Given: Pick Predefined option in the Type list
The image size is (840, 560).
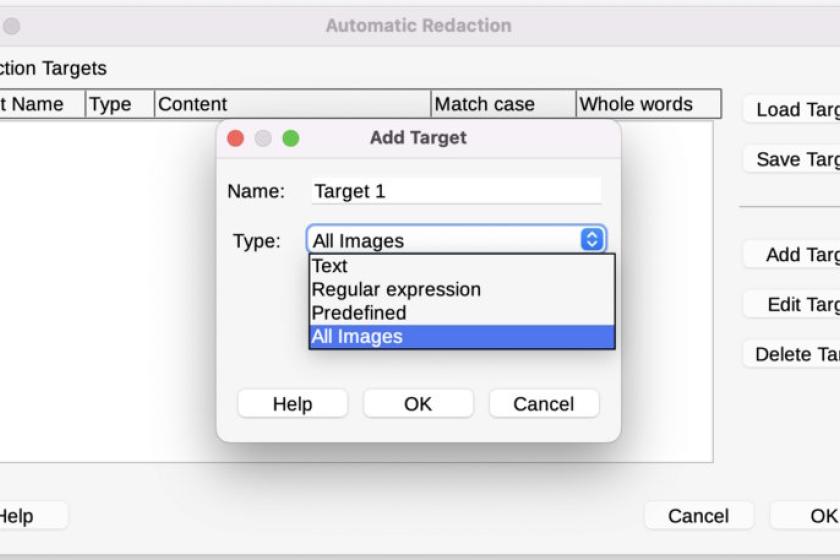Looking at the screenshot, I should 462,313.
